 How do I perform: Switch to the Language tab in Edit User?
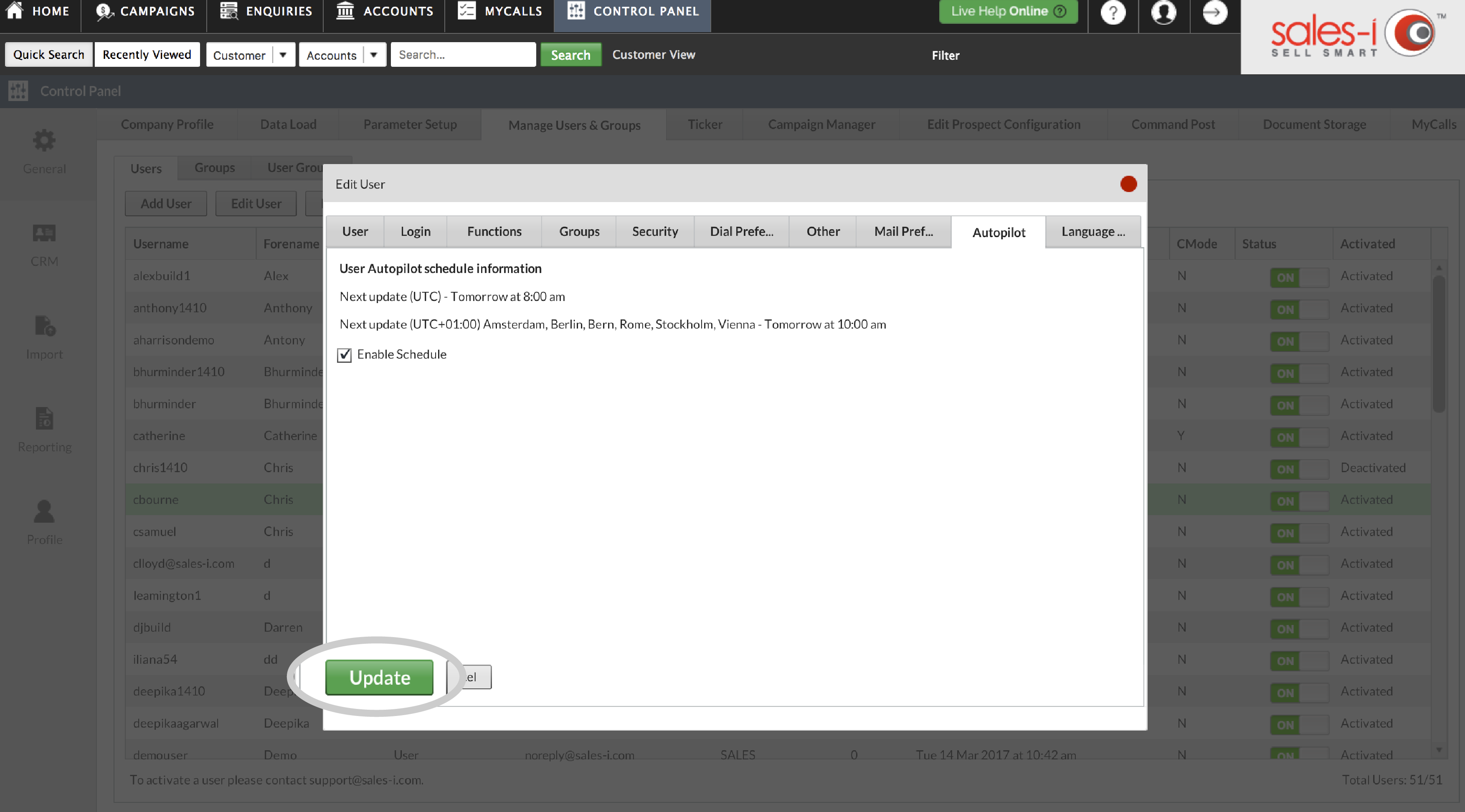(x=1092, y=231)
